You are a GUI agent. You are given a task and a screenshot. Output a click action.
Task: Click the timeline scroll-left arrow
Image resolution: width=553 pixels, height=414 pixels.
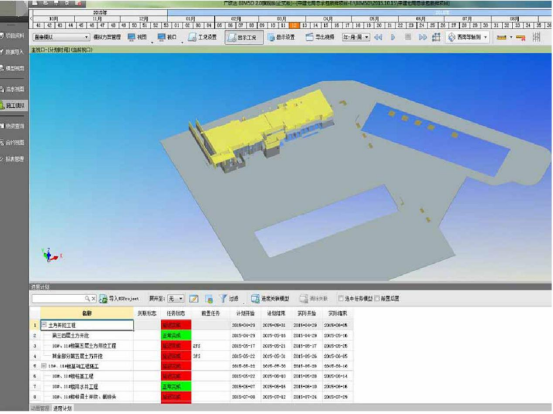[x=31, y=19]
